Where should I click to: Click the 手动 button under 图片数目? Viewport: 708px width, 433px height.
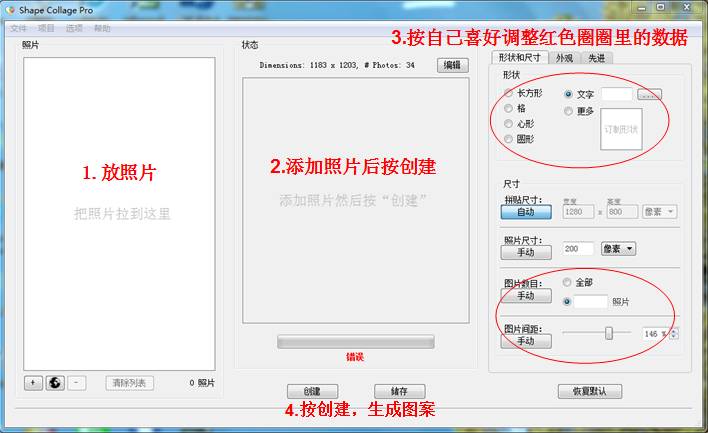tap(526, 296)
